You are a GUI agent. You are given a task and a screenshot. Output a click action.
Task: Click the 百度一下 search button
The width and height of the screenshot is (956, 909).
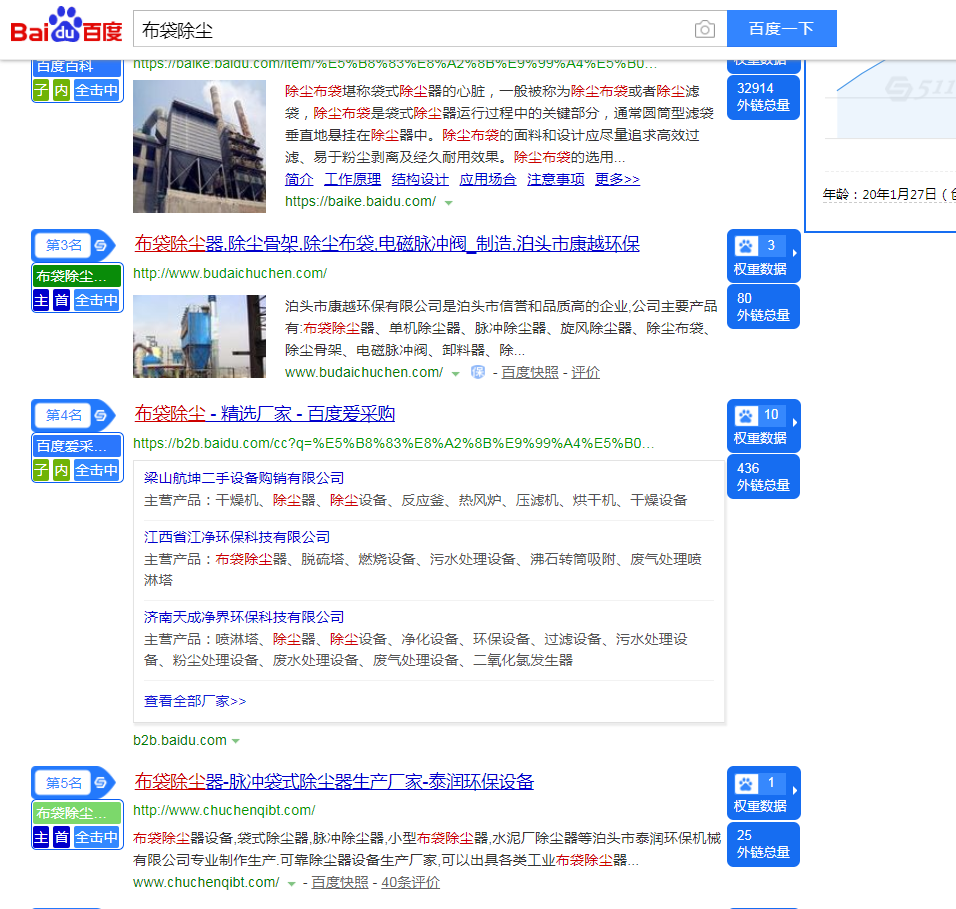[x=782, y=29]
